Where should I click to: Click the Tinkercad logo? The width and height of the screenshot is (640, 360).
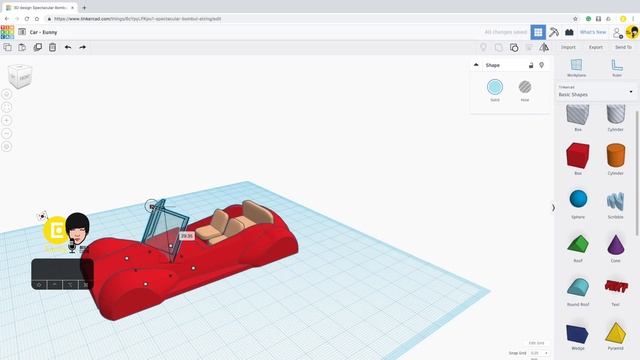[7, 32]
